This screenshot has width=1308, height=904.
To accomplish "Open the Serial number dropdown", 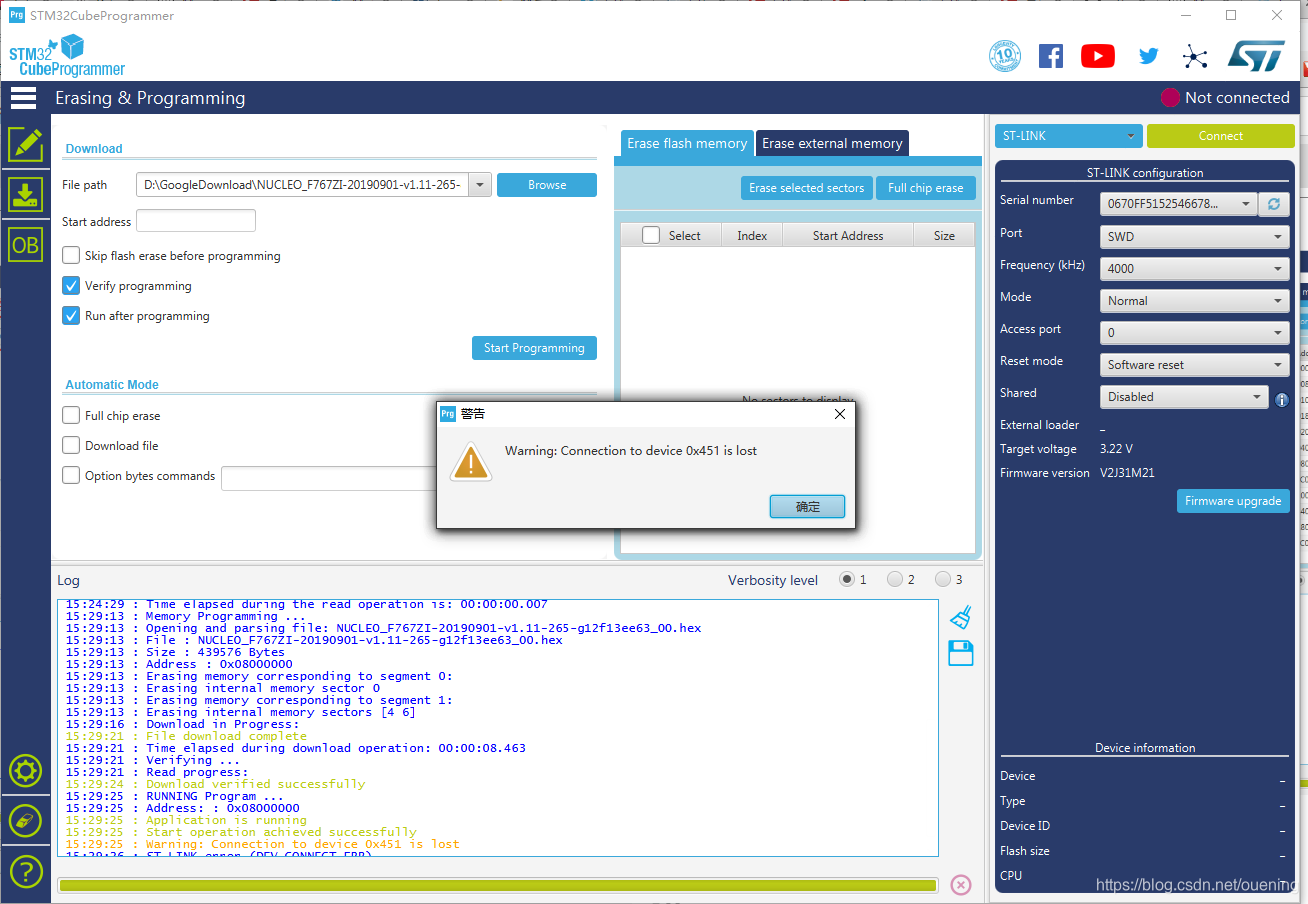I will click(1178, 204).
